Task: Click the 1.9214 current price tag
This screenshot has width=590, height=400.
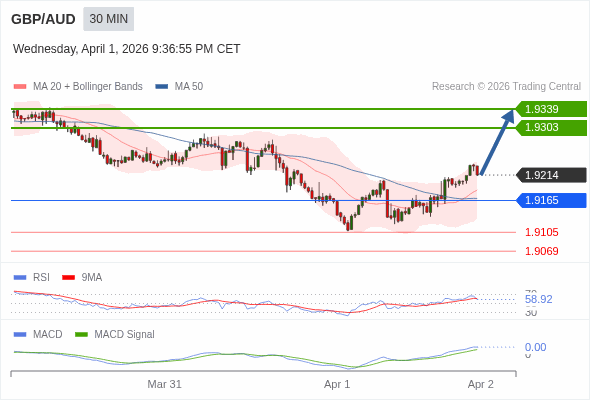Action: pyautogui.click(x=551, y=175)
